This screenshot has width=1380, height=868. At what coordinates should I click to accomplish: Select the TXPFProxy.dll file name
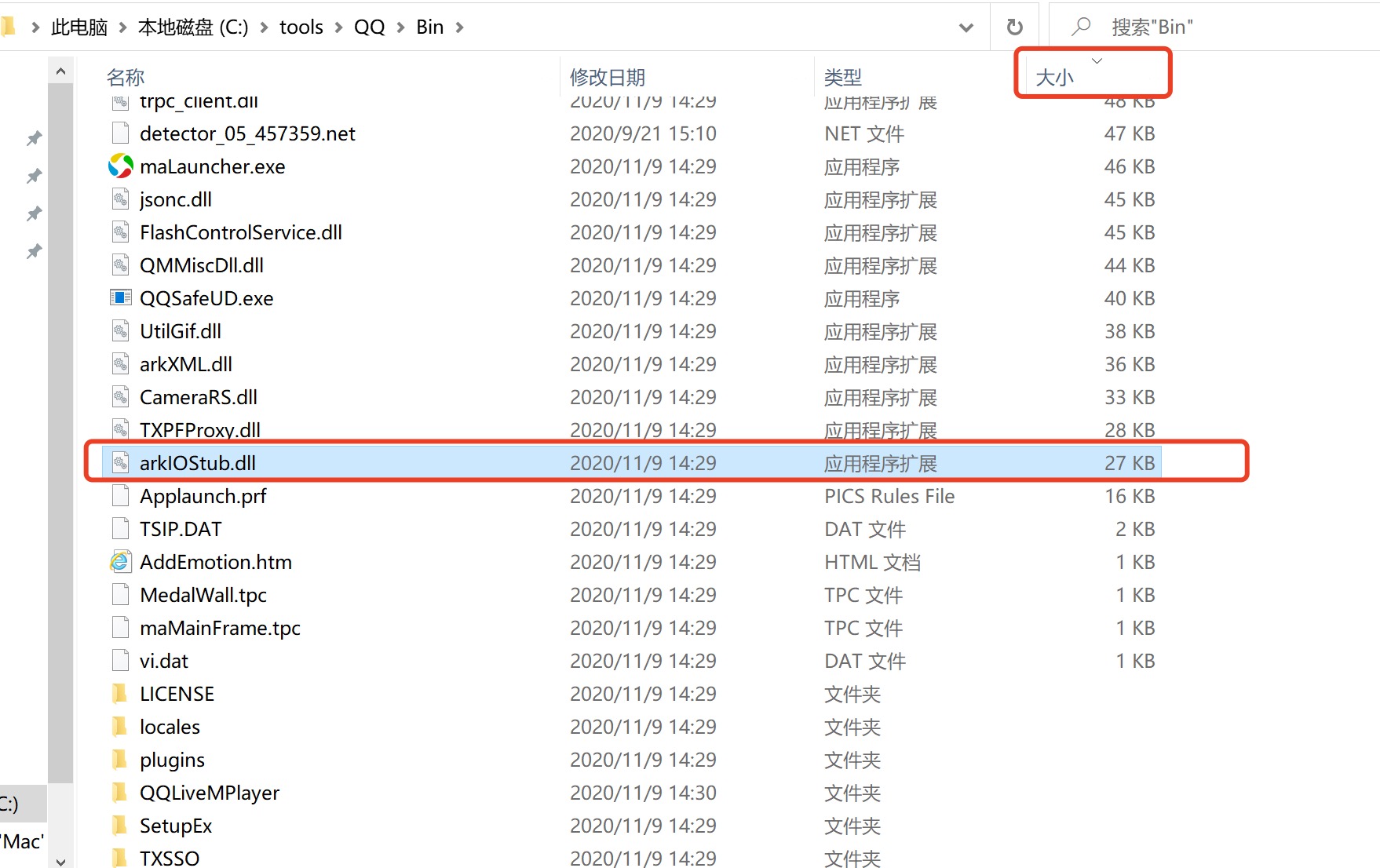coord(200,430)
